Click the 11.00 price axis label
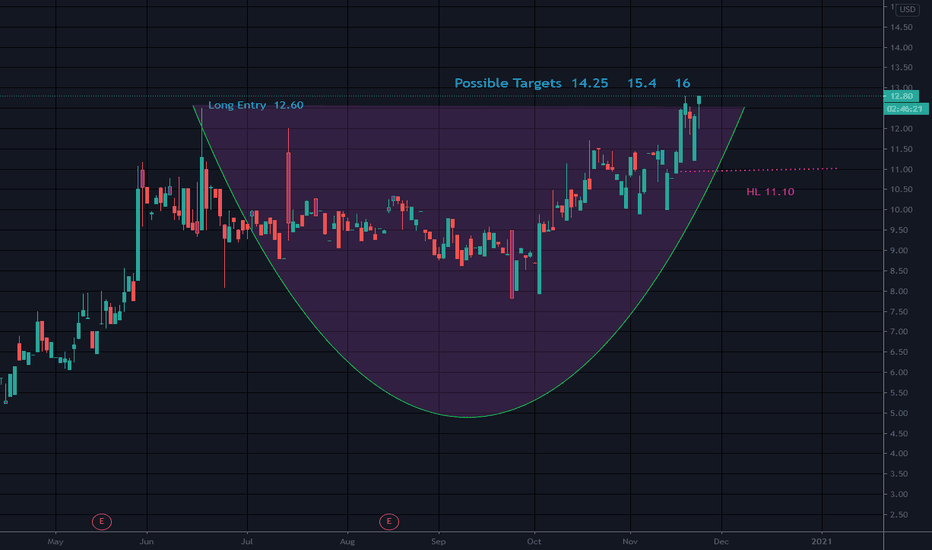This screenshot has height=550, width=932. tap(901, 169)
